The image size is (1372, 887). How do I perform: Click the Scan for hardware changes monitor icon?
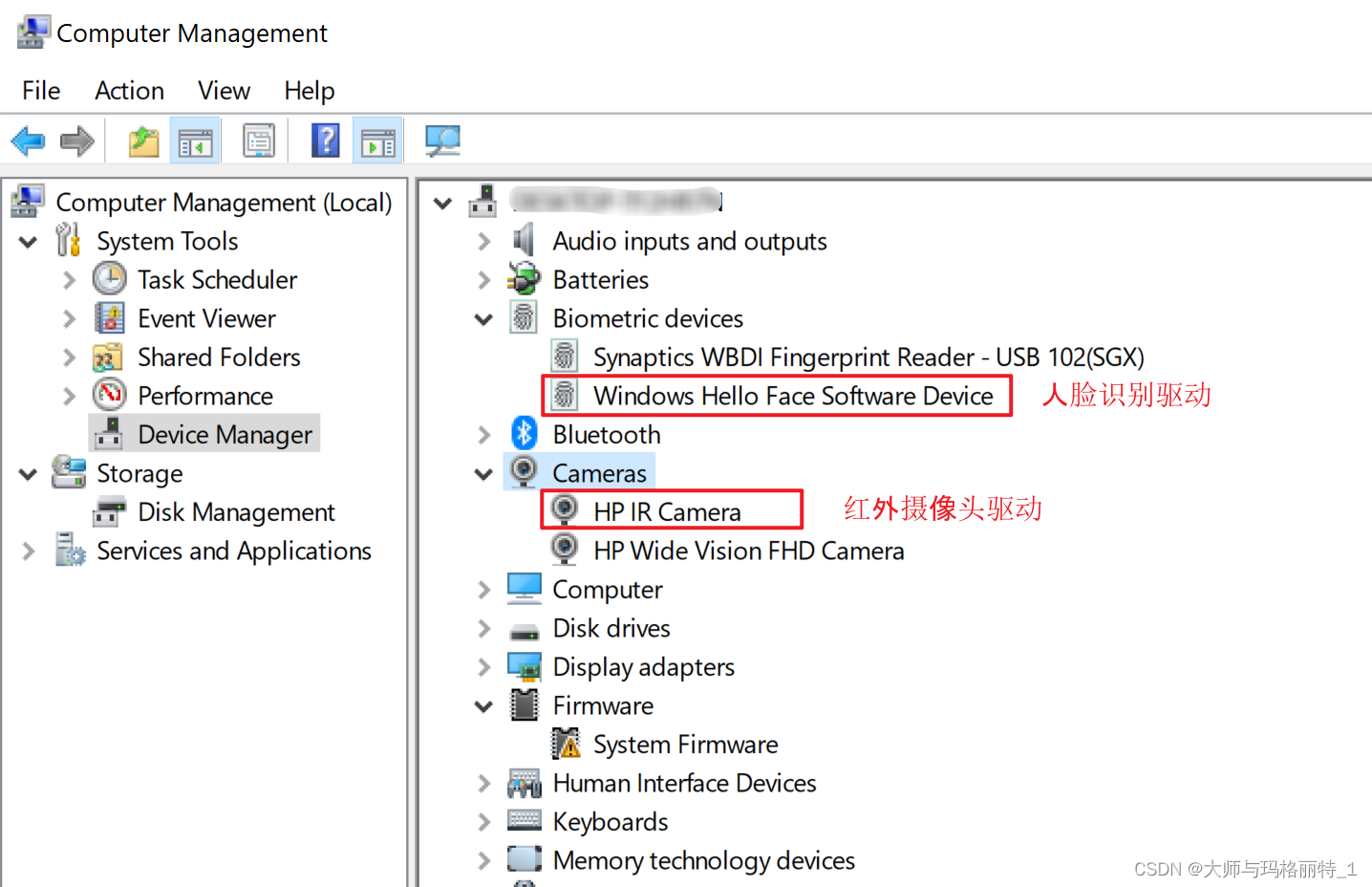pos(442,141)
